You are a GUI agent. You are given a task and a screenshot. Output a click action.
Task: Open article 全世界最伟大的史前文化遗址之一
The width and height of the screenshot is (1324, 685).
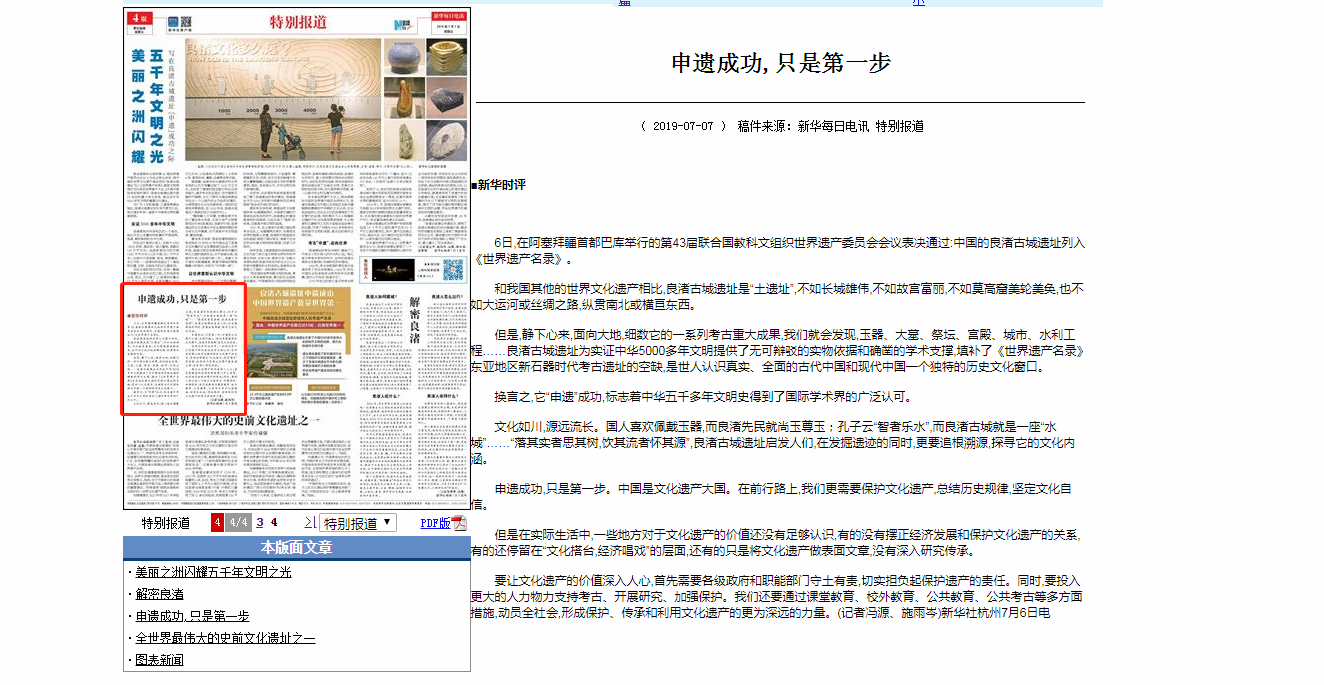pyautogui.click(x=225, y=638)
